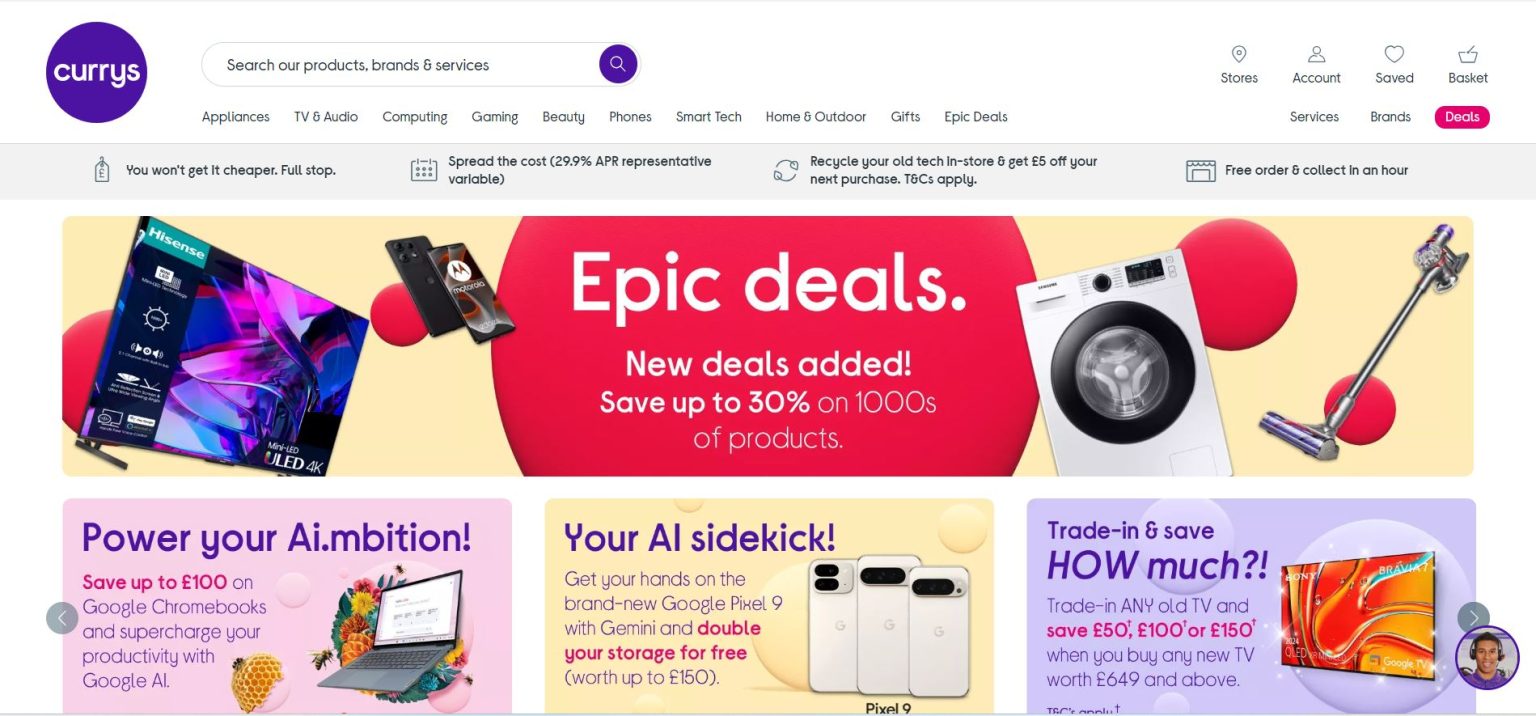Open the Brands link
Image resolution: width=1536 pixels, height=716 pixels.
(1390, 117)
